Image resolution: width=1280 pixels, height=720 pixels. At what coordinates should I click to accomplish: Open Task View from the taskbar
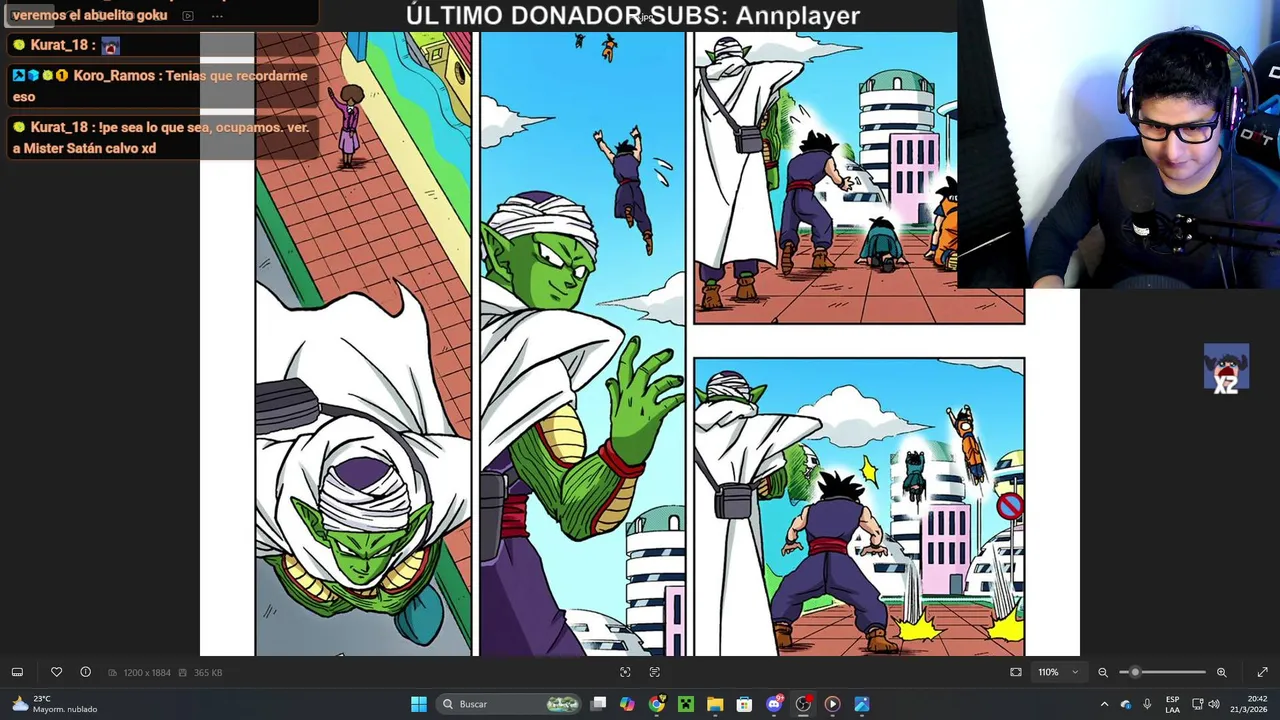[598, 704]
